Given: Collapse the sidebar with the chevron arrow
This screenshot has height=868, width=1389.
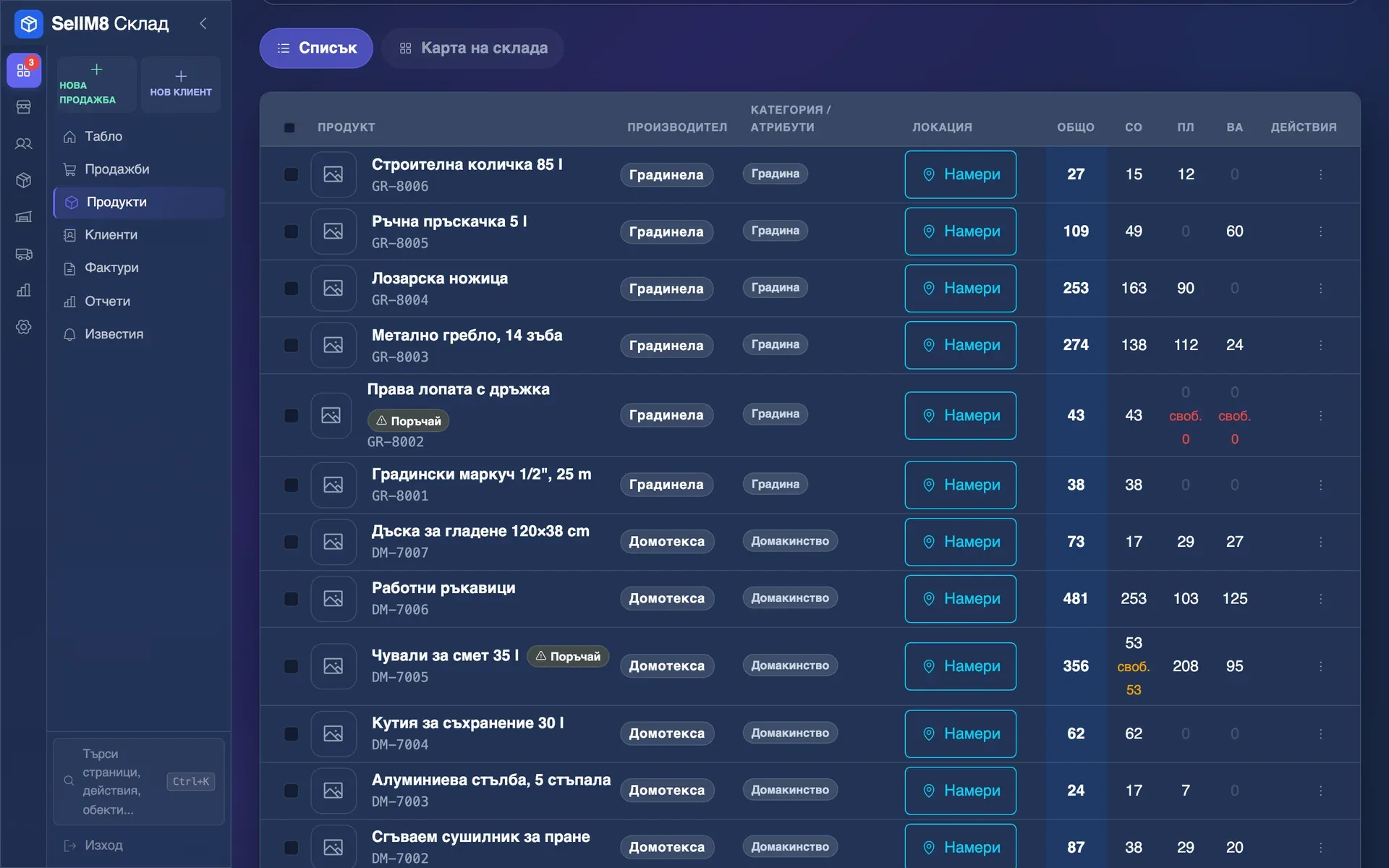Looking at the screenshot, I should pyautogui.click(x=203, y=24).
